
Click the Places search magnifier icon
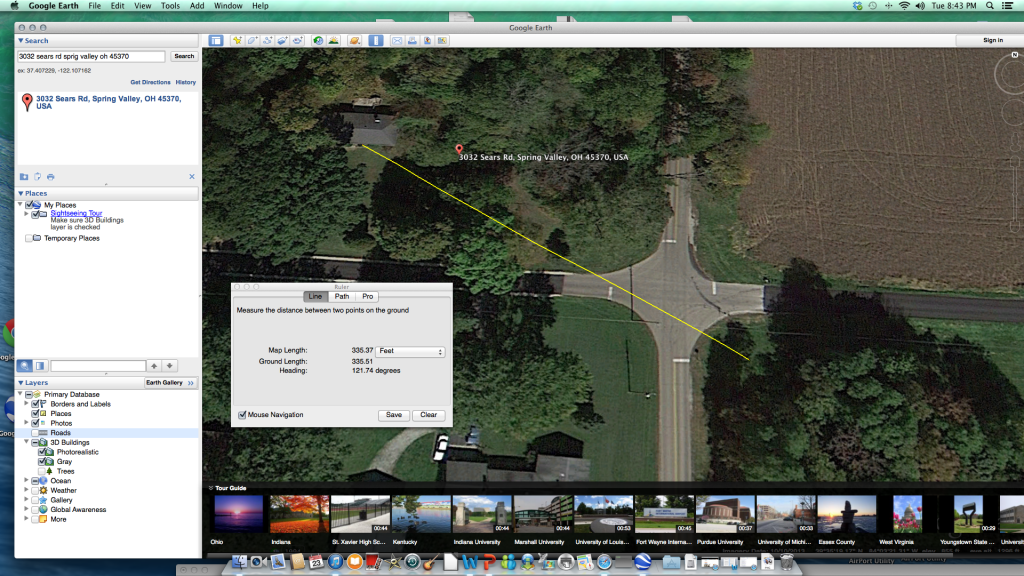25,366
